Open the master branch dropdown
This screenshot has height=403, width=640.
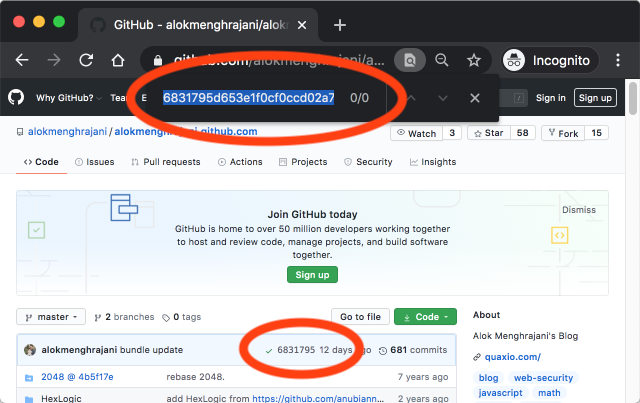[51, 317]
